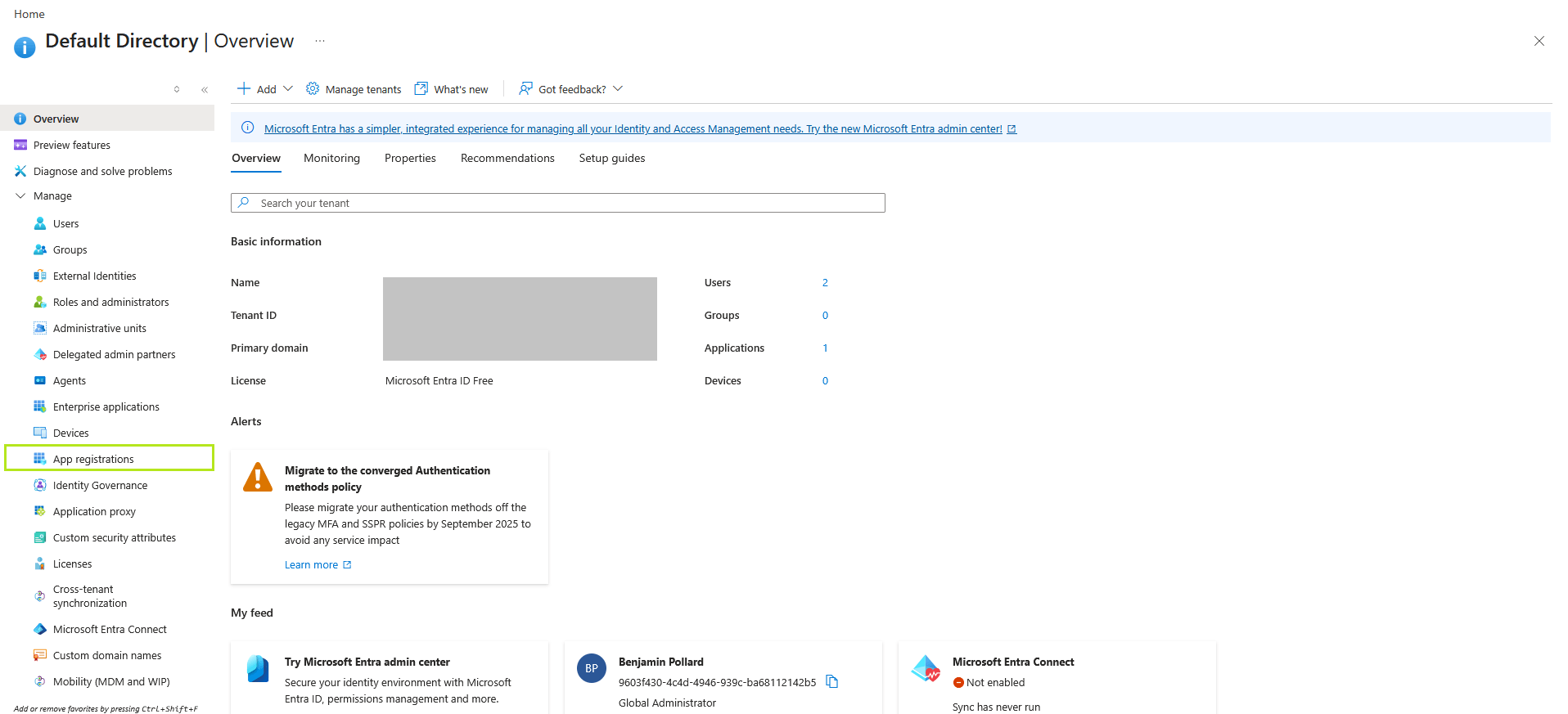Close the Default Directory blade
Viewport: 1568px width, 714px height.
1539,41
